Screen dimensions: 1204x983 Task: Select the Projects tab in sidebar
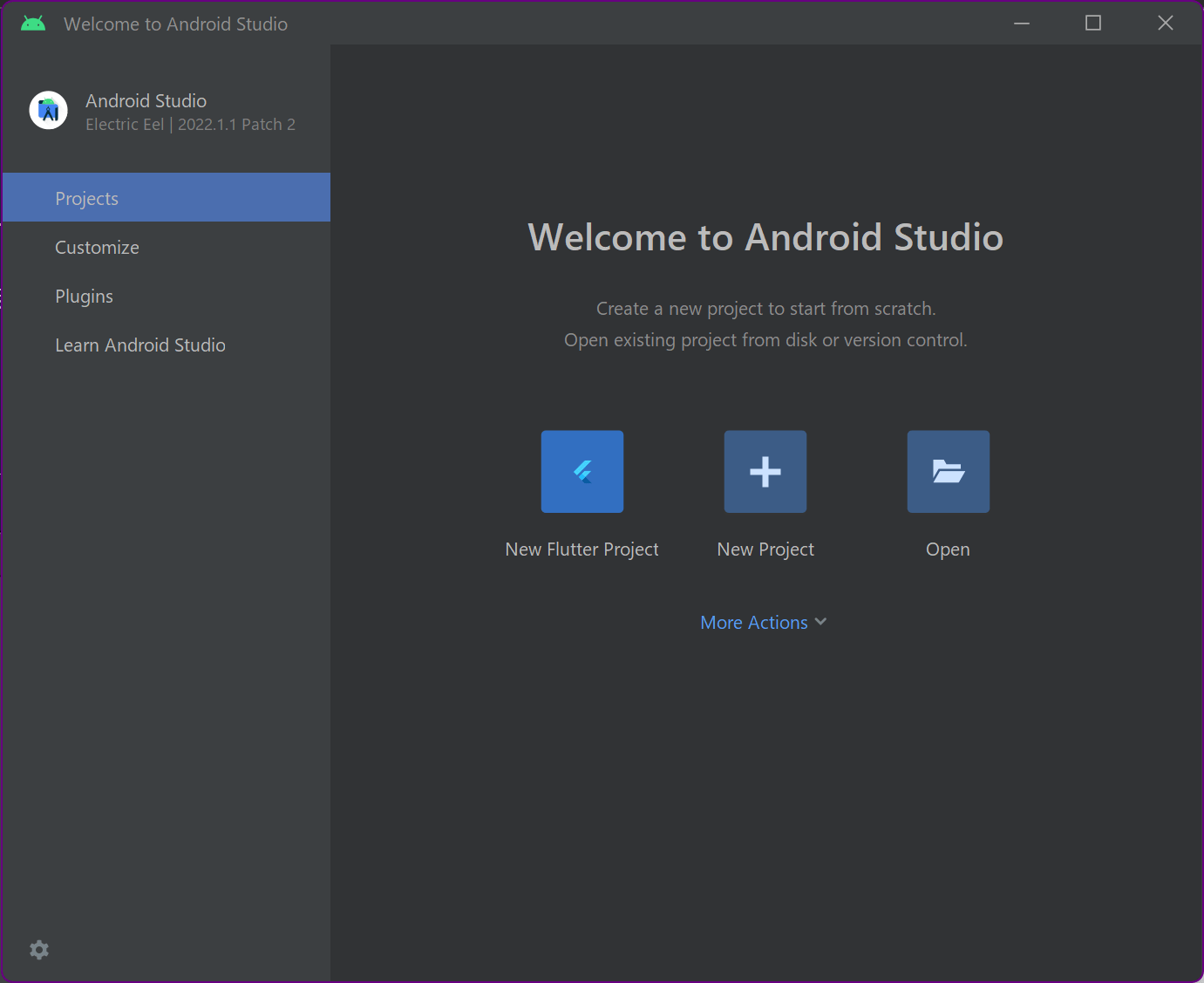86,198
